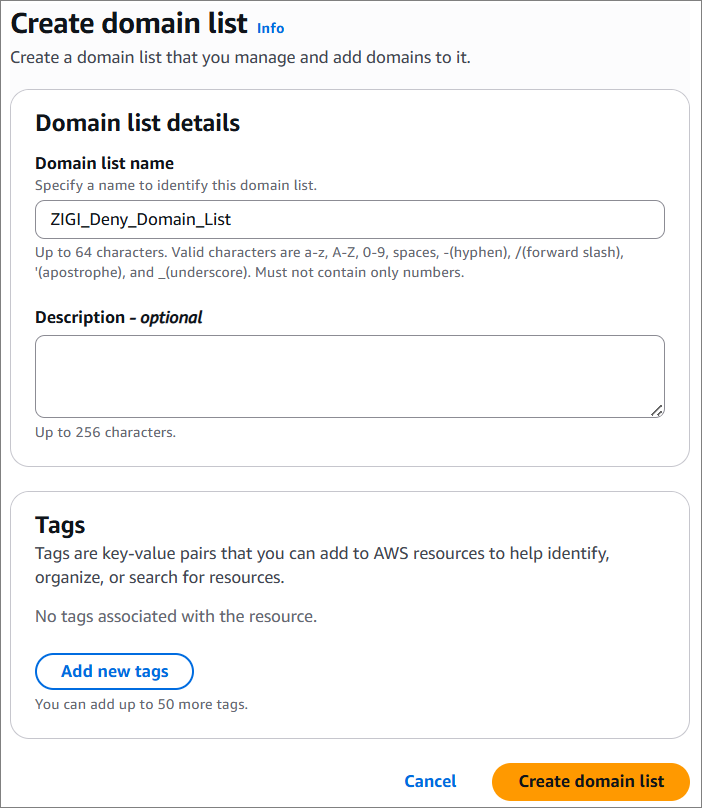Click the page subtitle about managing domains
Viewport: 702px width, 808px height.
tap(240, 57)
